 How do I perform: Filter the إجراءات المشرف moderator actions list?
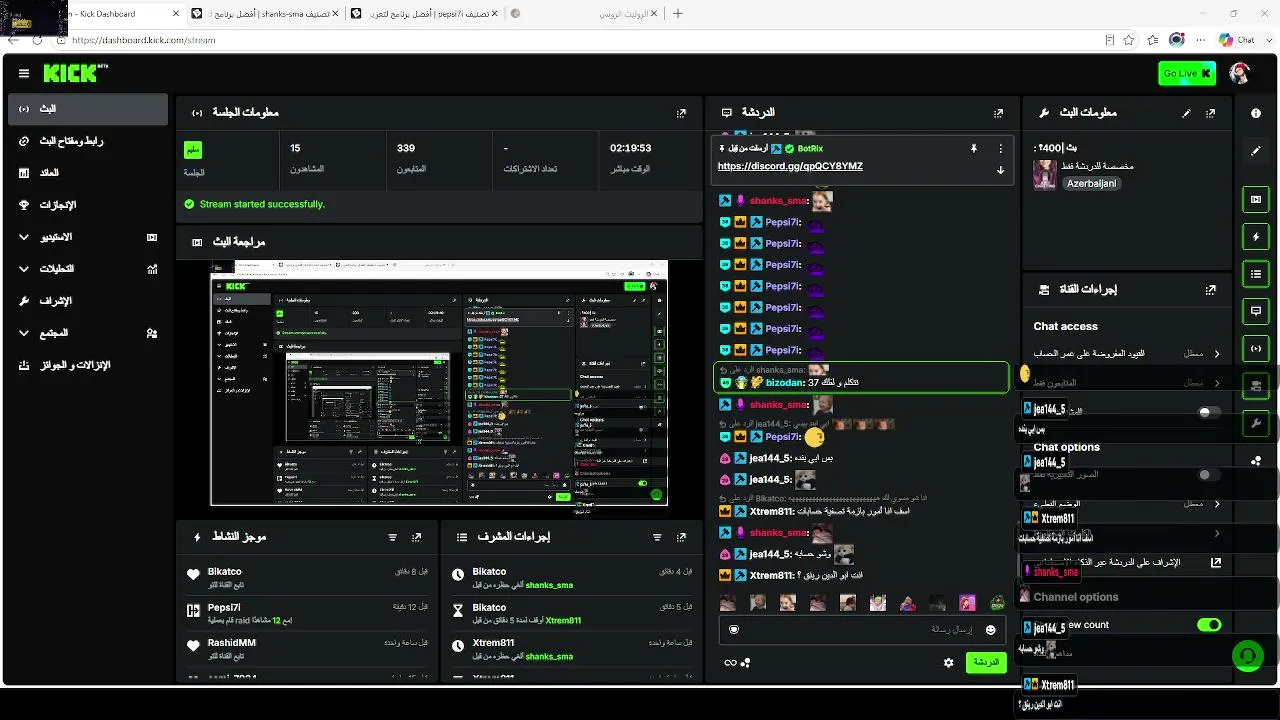[657, 537]
